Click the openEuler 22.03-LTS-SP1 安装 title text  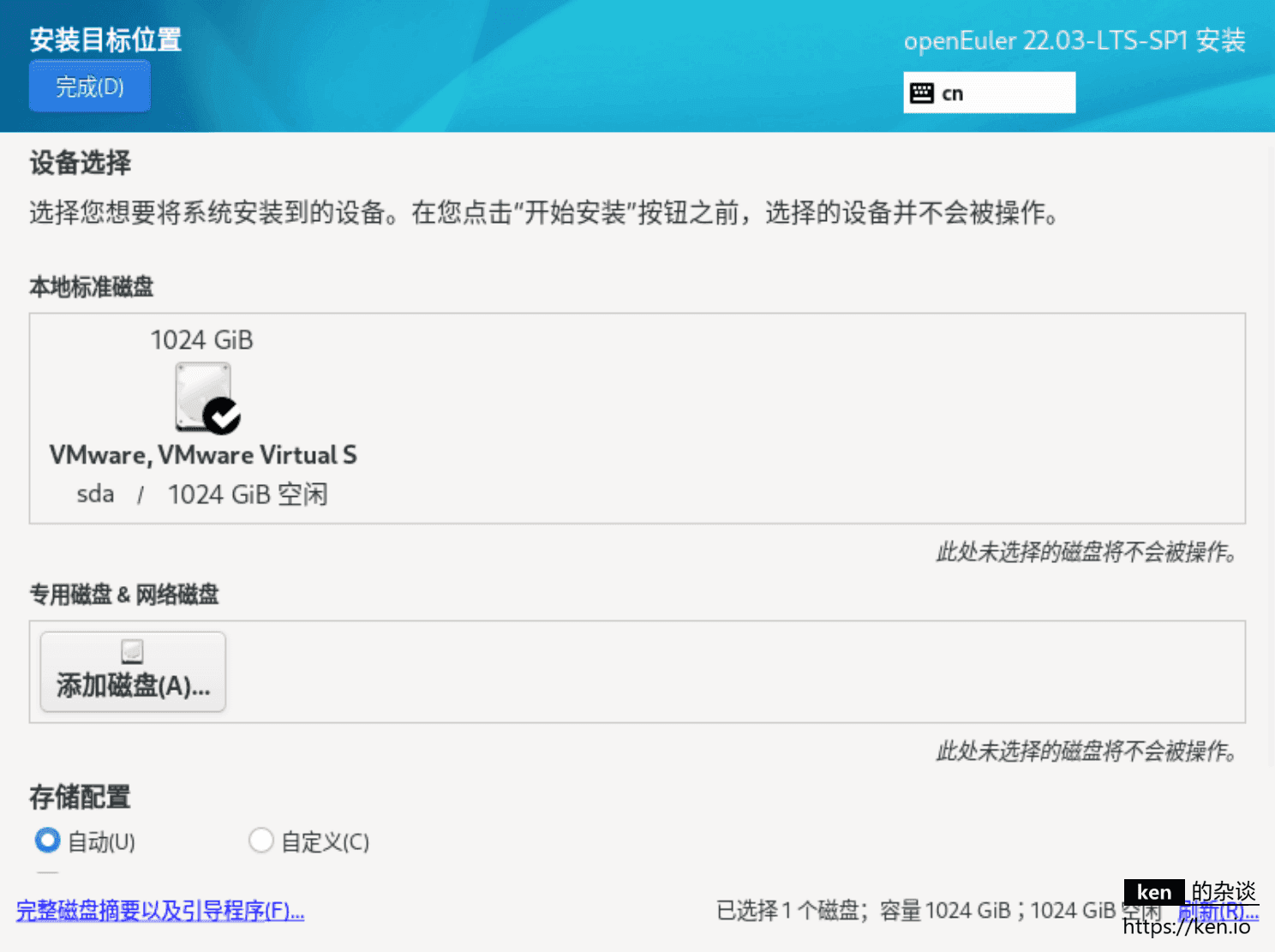[1074, 40]
